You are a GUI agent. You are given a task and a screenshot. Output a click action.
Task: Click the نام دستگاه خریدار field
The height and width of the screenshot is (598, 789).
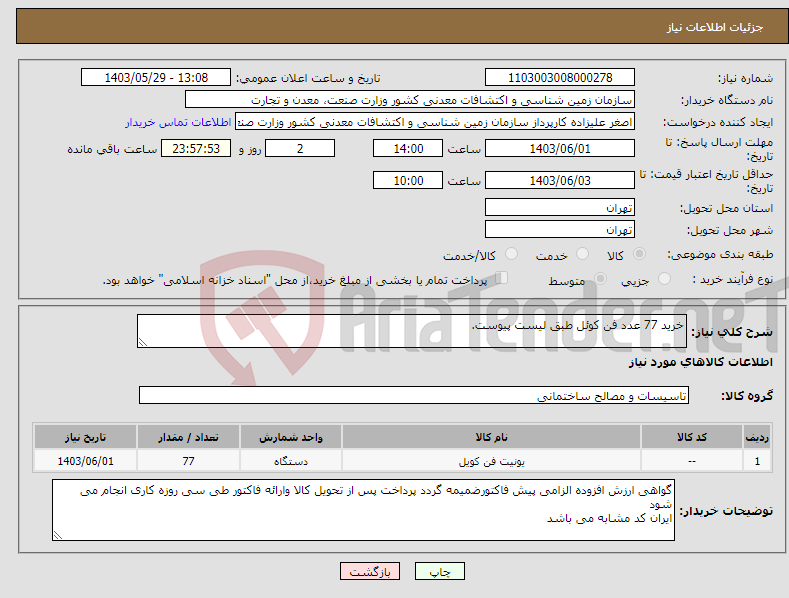click(x=410, y=100)
